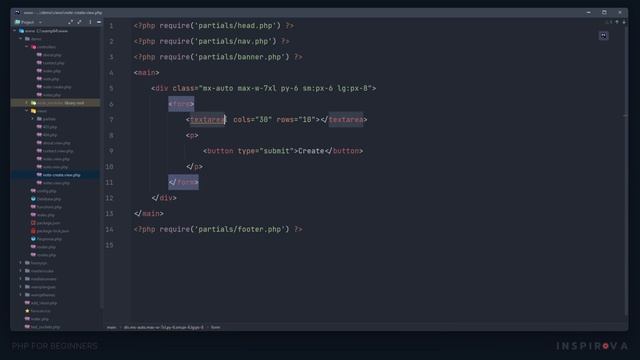Viewport: 640px width, 360px height.
Task: Click the package-lock.json file icon
Action: coord(33,231)
